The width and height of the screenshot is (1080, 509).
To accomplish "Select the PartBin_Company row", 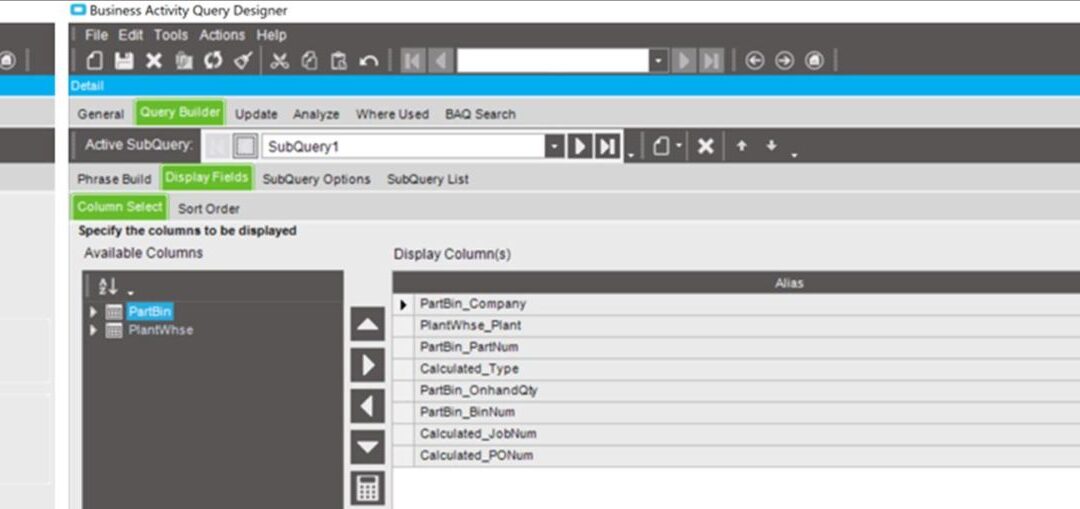I will pos(736,304).
